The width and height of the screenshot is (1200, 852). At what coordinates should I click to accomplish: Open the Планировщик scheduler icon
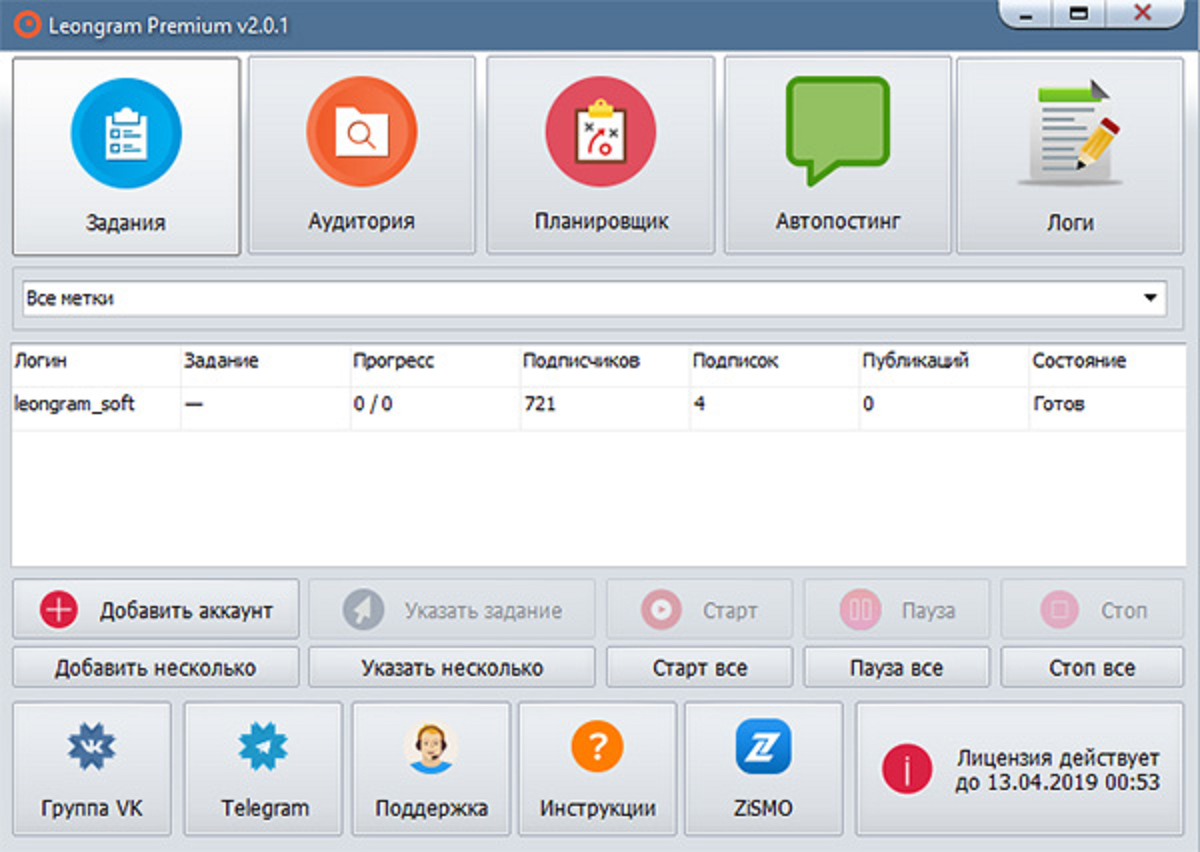pos(600,132)
